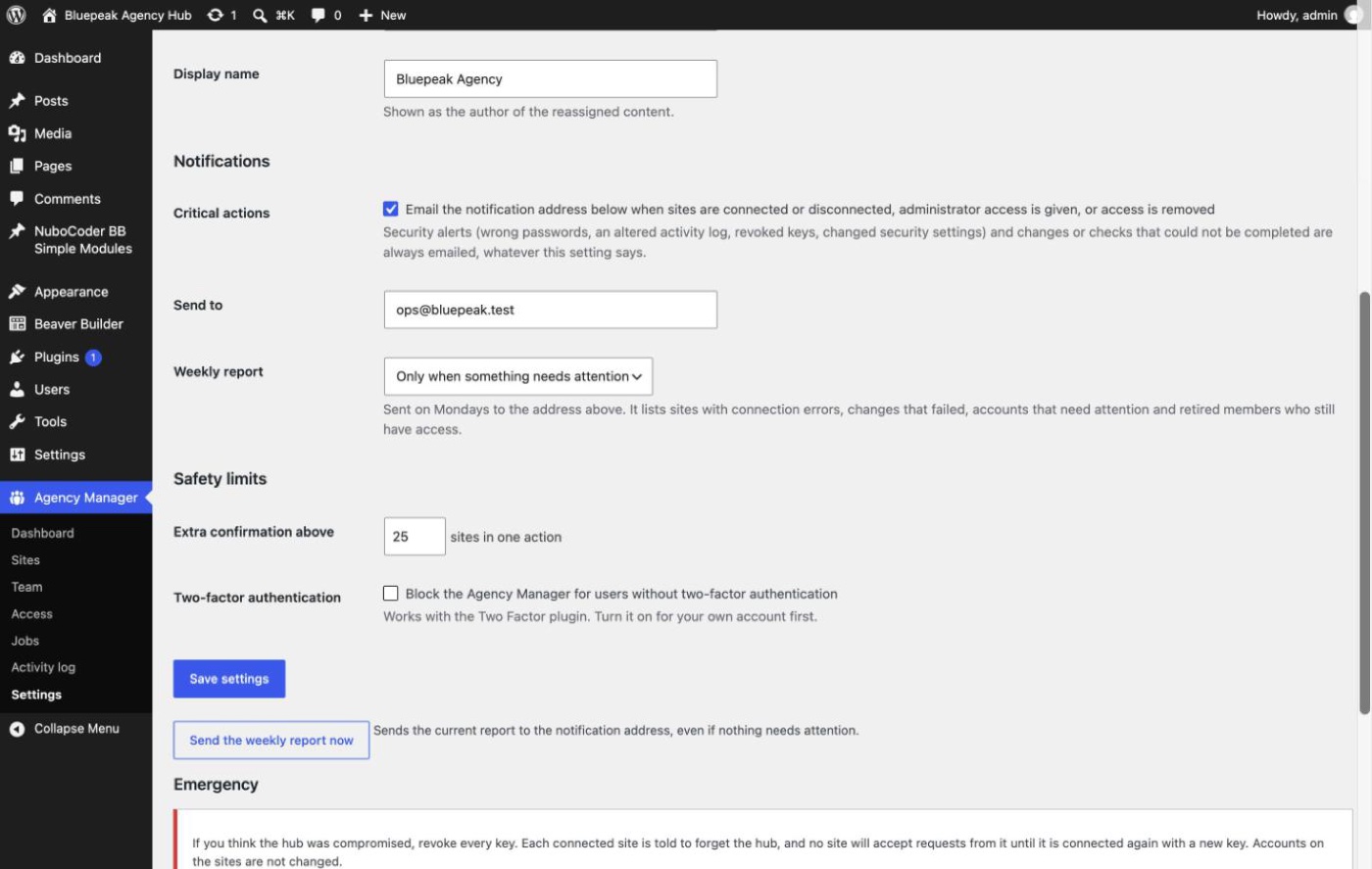Click the Pages icon in sidebar
This screenshot has height=869, width=1372.
click(x=17, y=166)
